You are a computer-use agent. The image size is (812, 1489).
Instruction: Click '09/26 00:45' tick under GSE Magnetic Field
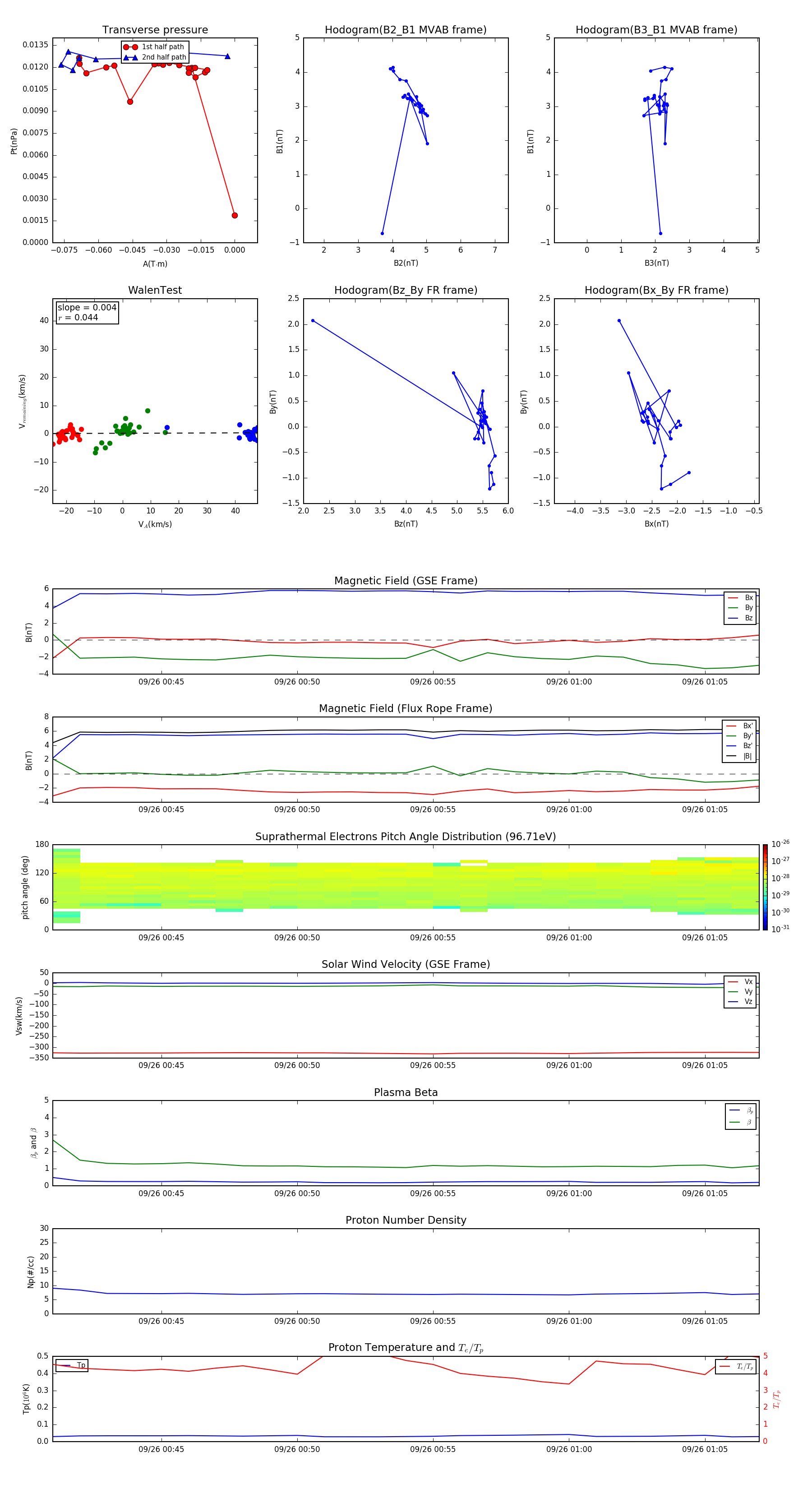coord(161,682)
